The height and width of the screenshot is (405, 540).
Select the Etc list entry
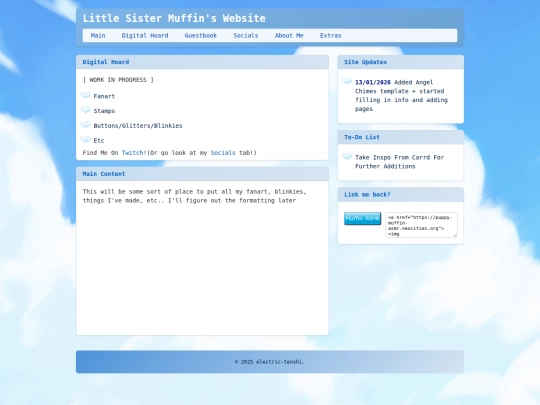point(98,141)
